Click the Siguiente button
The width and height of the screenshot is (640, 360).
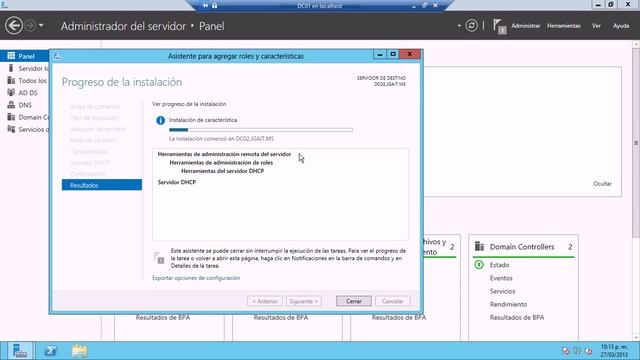point(304,301)
